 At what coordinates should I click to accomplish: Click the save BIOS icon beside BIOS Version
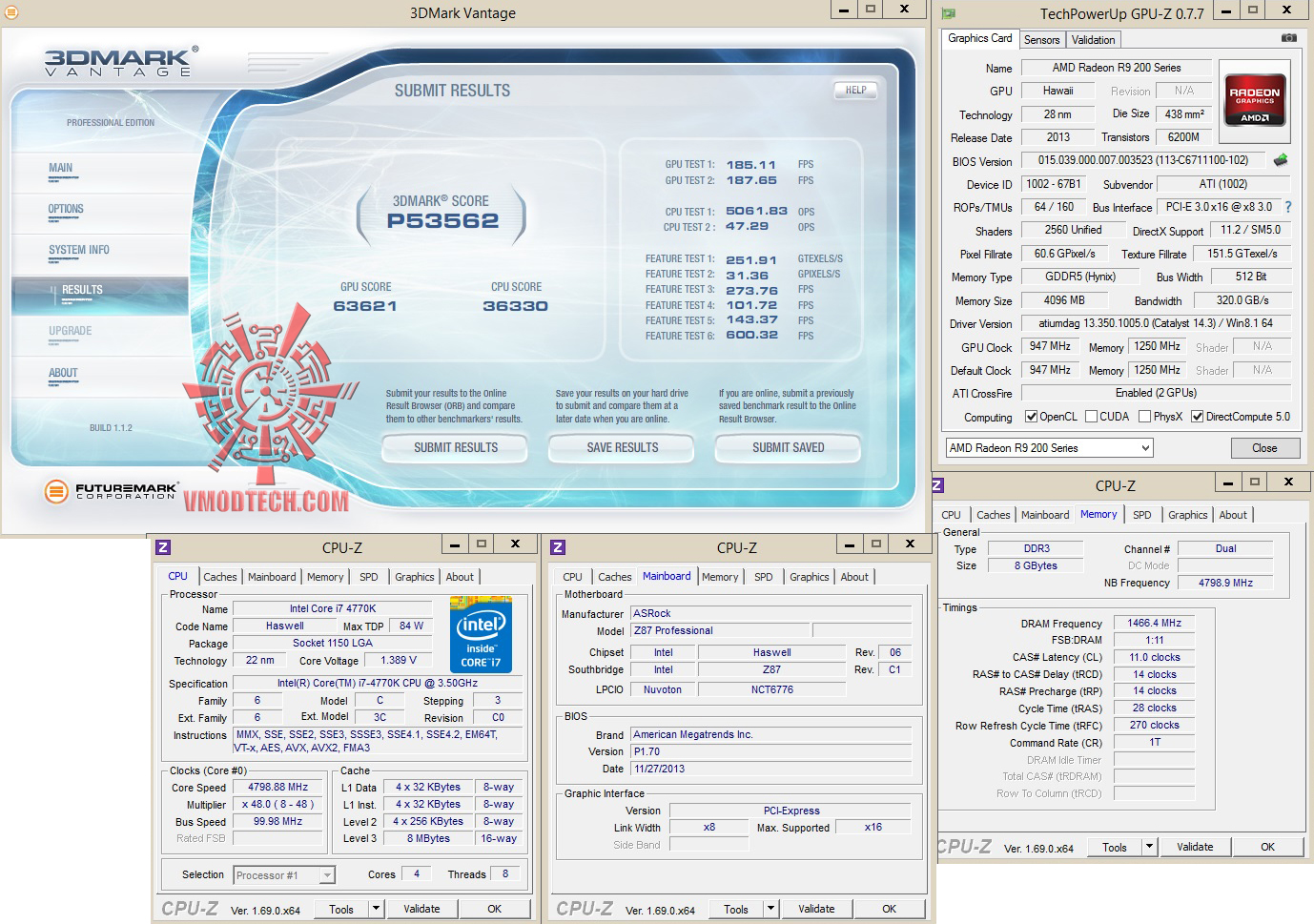[1281, 160]
